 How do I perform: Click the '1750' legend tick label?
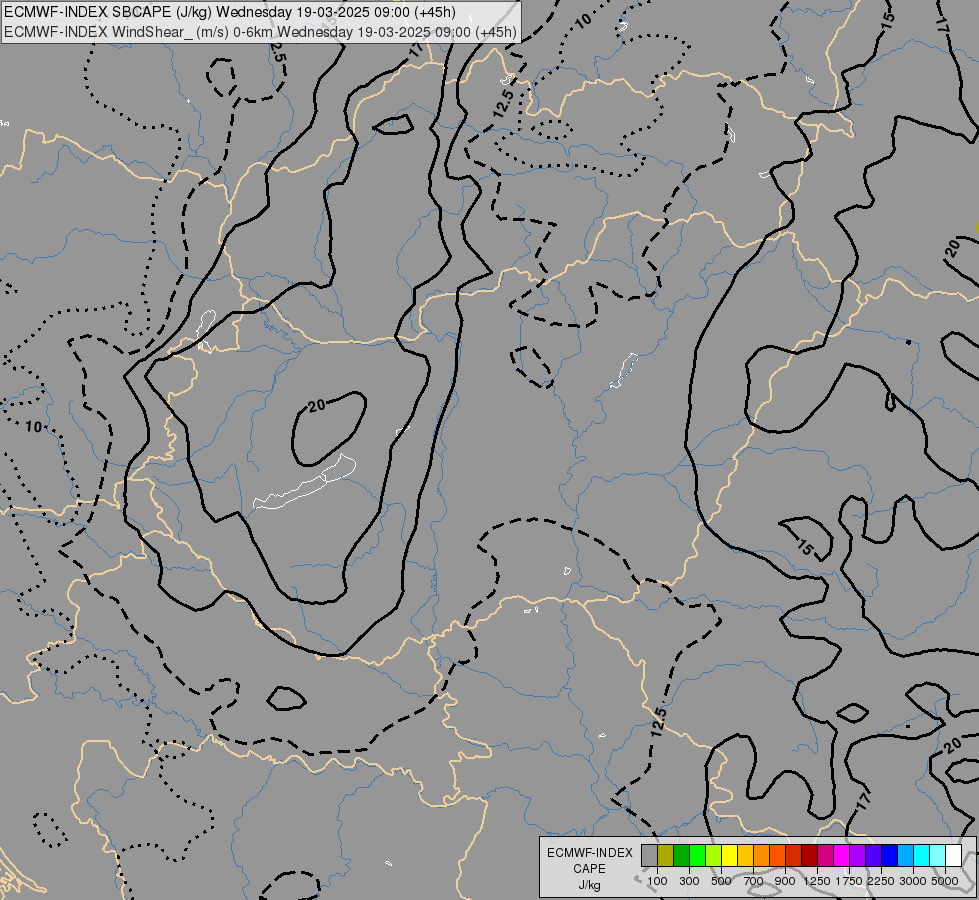pos(849,881)
